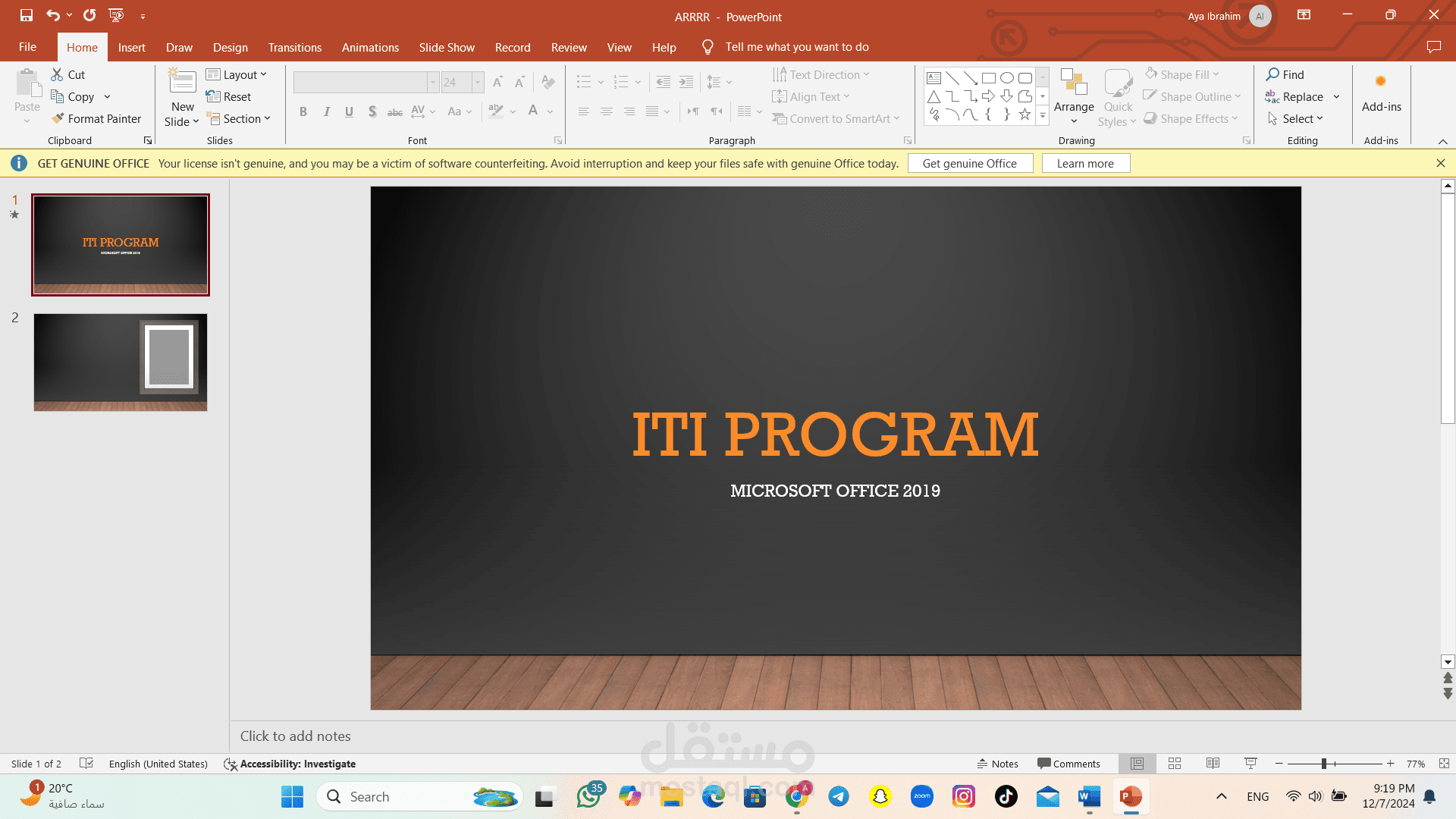Expand the Replace dropdown arrow
The image size is (1456, 819).
pyautogui.click(x=1336, y=96)
